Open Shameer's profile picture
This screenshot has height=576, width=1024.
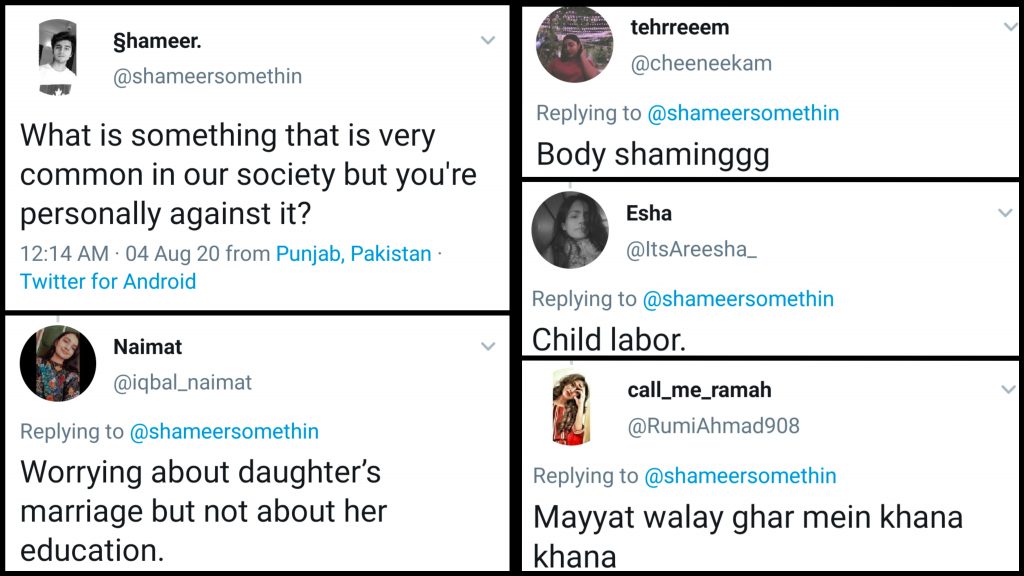click(x=58, y=57)
